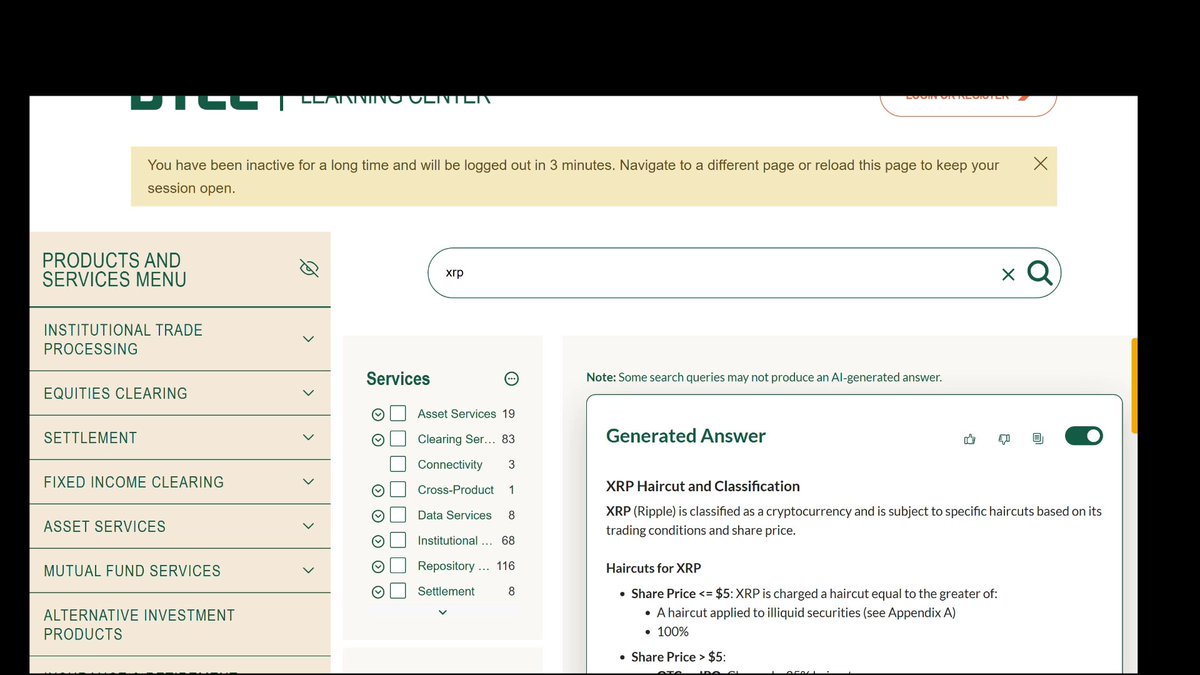
Task: Expand the Fixed Income Clearing chevron
Action: 308,482
